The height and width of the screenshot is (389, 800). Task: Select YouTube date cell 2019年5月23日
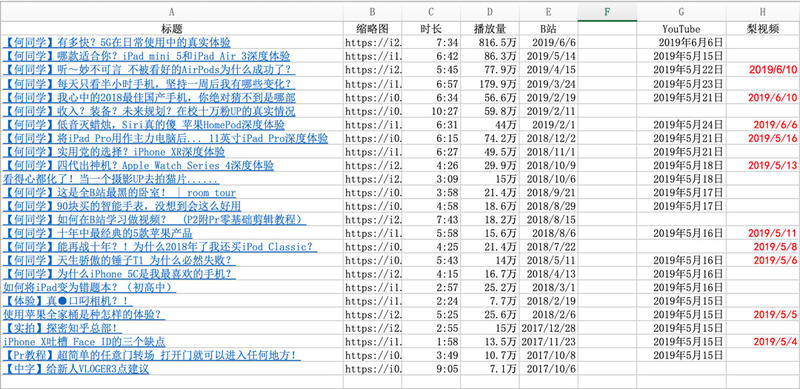click(681, 84)
